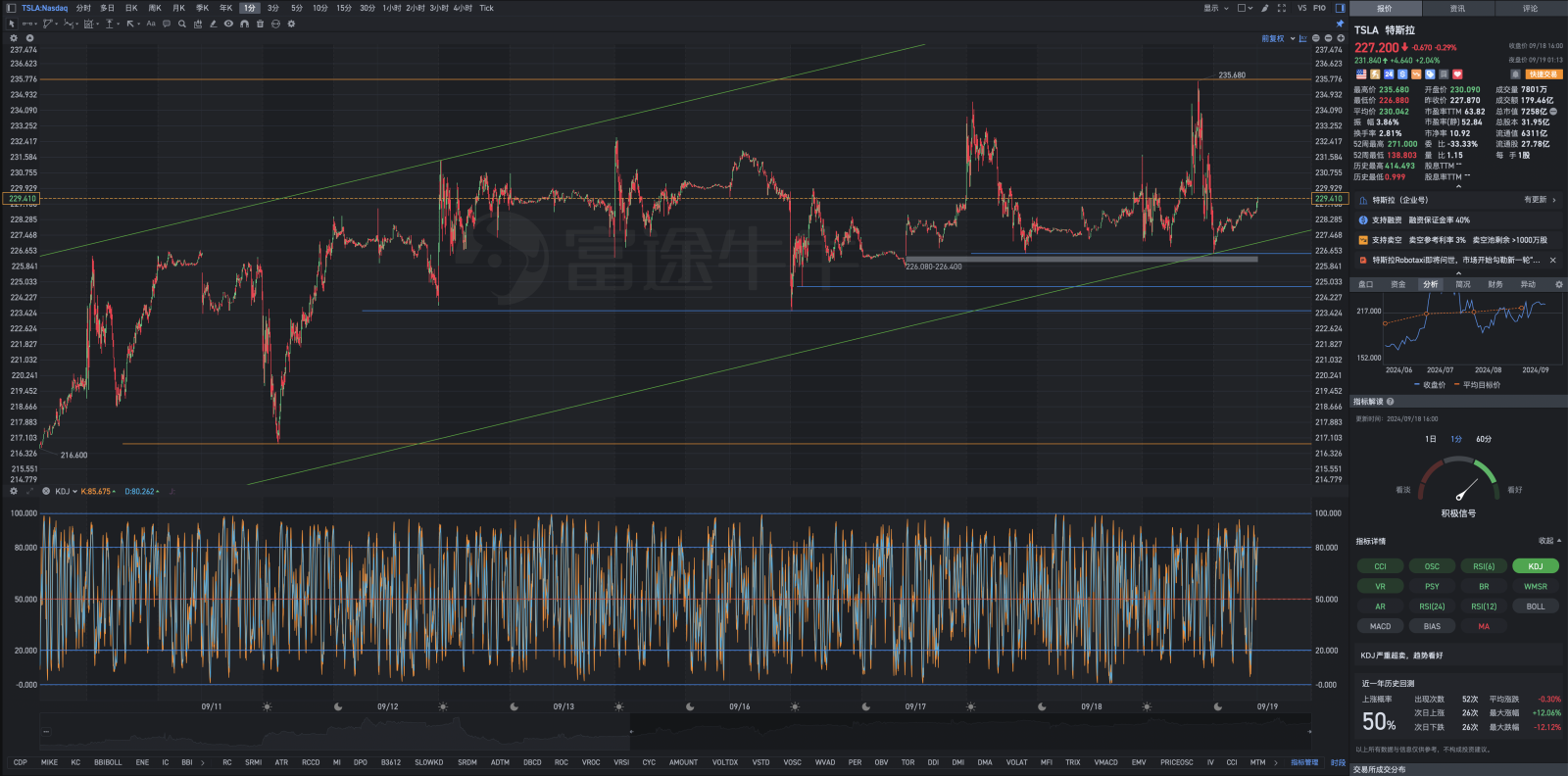The height and width of the screenshot is (776, 1568).
Task: Select the text annotation Aa tool
Action: point(151,24)
